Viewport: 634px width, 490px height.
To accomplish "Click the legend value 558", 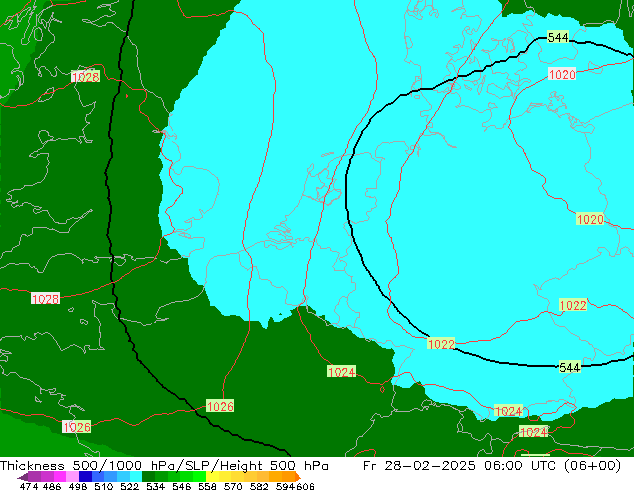I will point(207,486).
